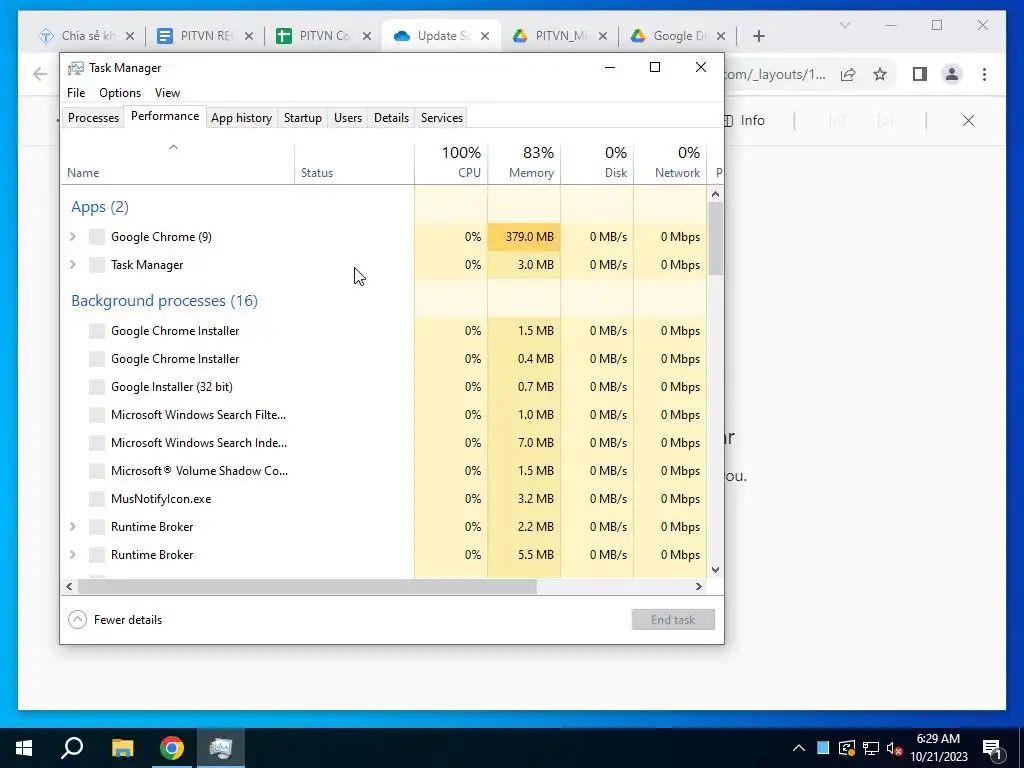Sort by Status column header
The width and height of the screenshot is (1024, 768).
pyautogui.click(x=354, y=162)
